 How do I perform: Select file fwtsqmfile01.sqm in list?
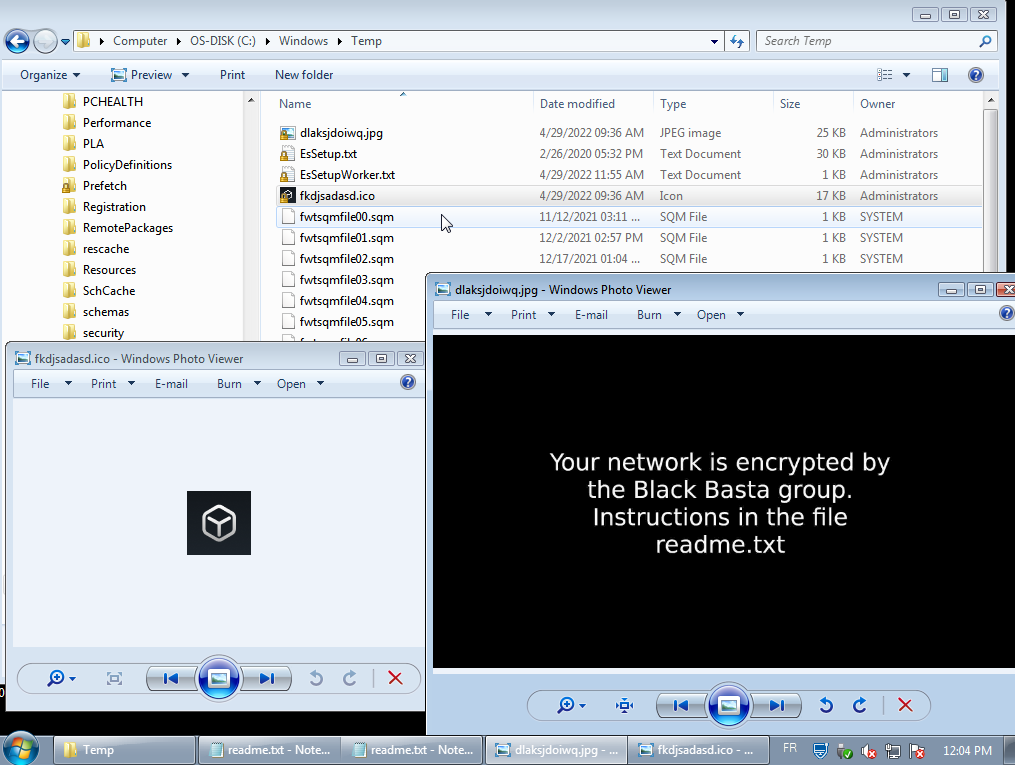click(346, 238)
